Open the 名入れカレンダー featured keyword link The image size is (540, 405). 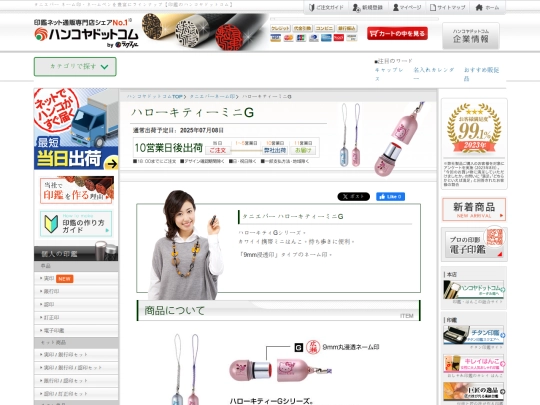point(434,74)
